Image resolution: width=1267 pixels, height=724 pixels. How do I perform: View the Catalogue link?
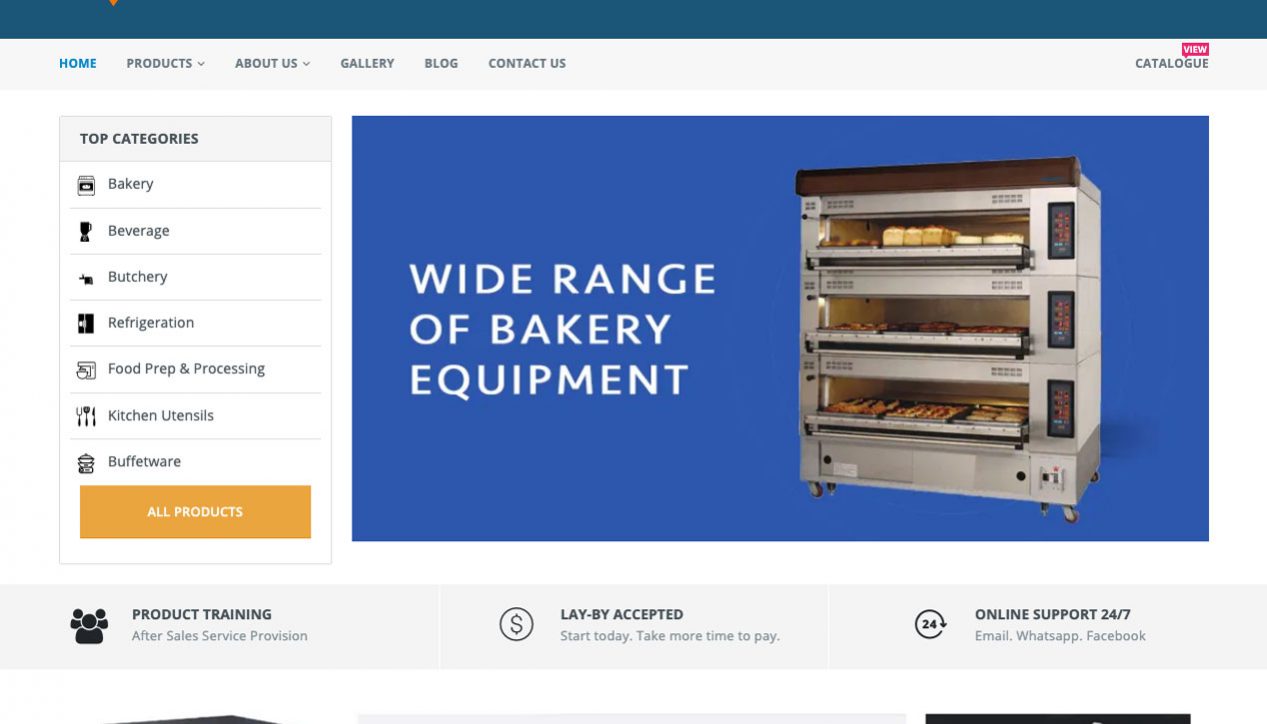pos(1171,63)
